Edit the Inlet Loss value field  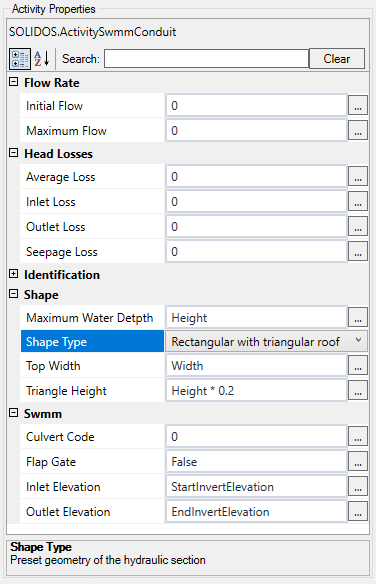pyautogui.click(x=256, y=201)
